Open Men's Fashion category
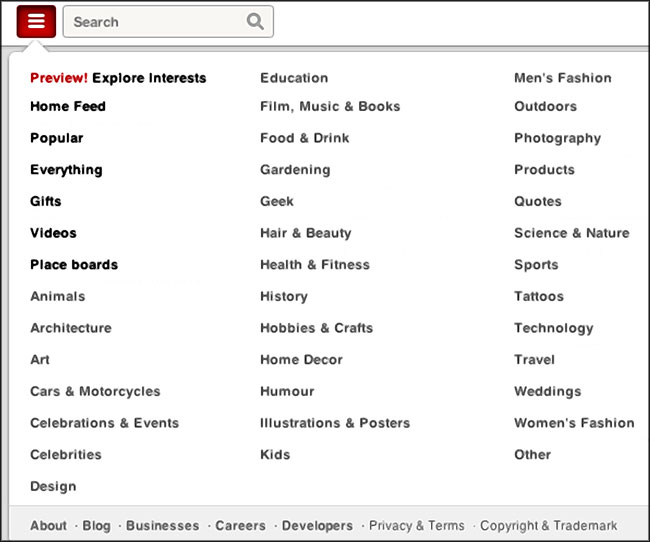The image size is (650, 542). tap(563, 78)
